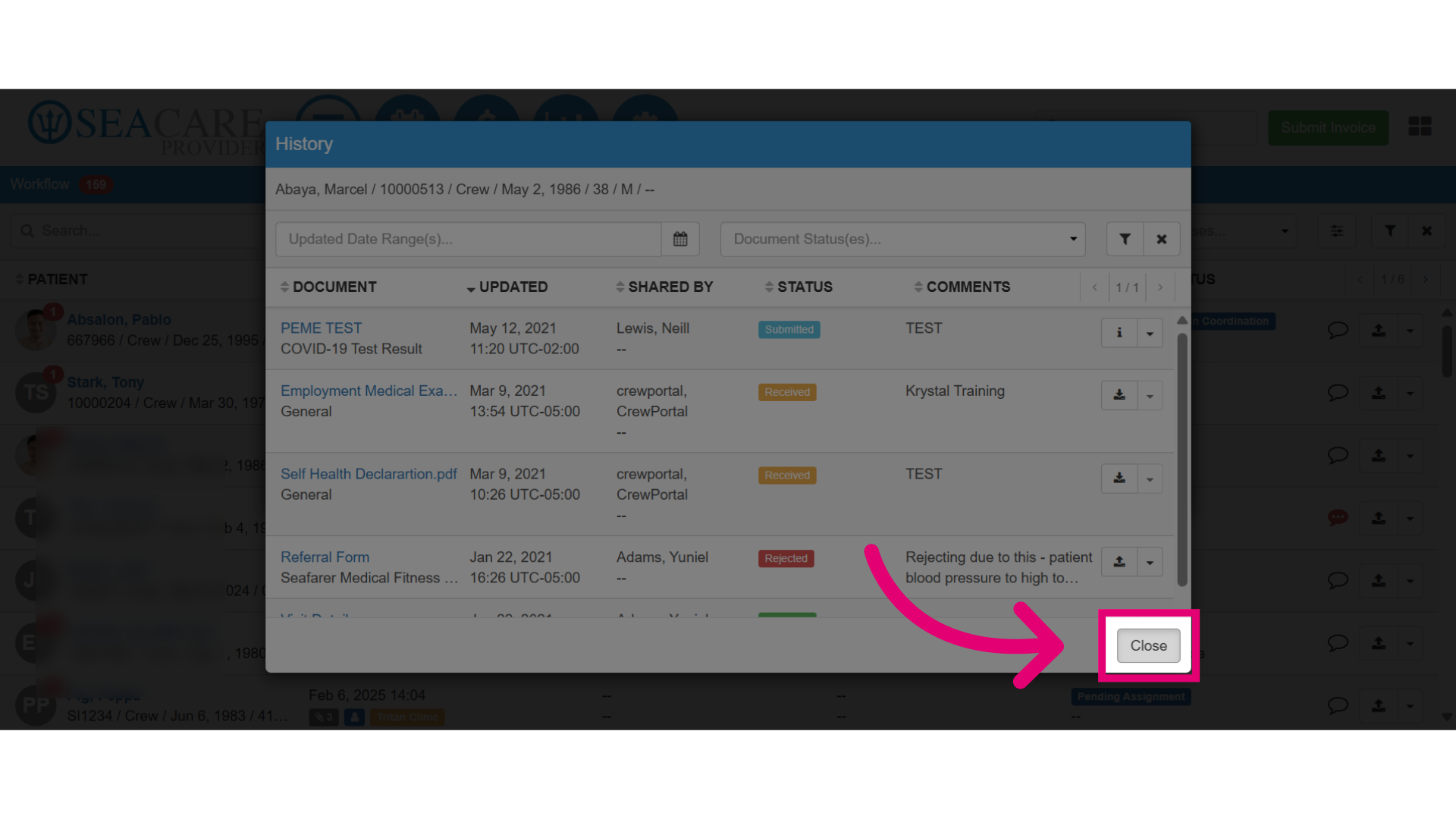
Task: Open the Workflow tab in background page
Action: (61, 184)
